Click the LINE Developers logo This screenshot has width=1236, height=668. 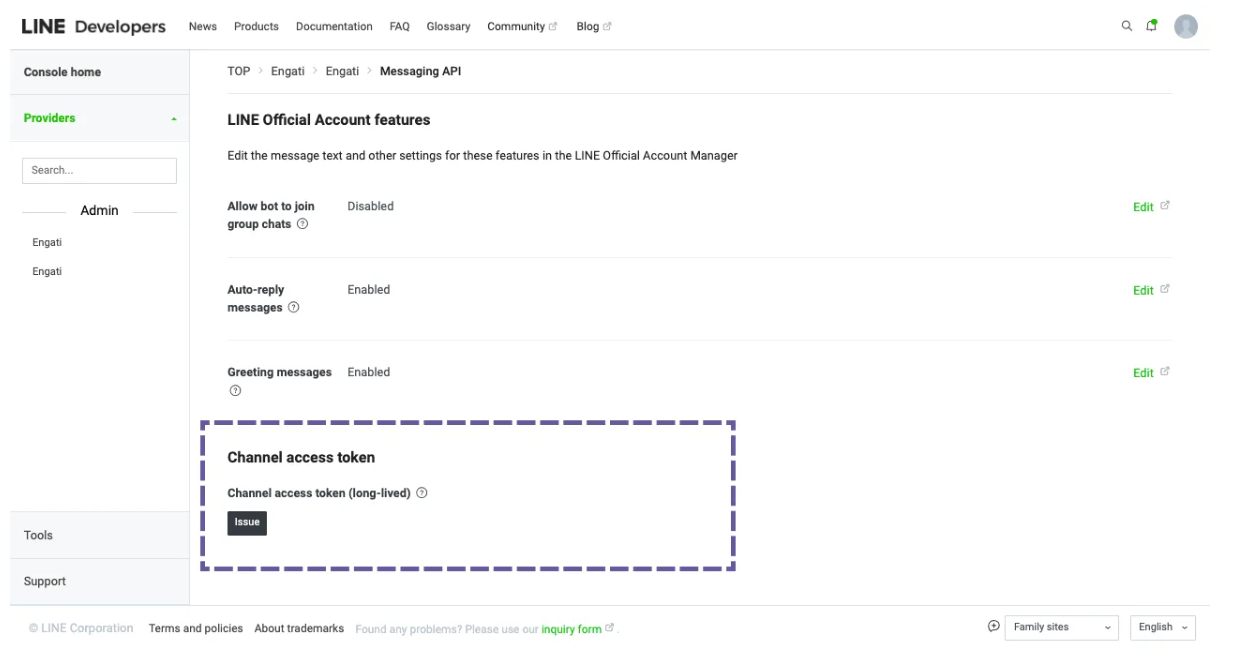click(93, 26)
